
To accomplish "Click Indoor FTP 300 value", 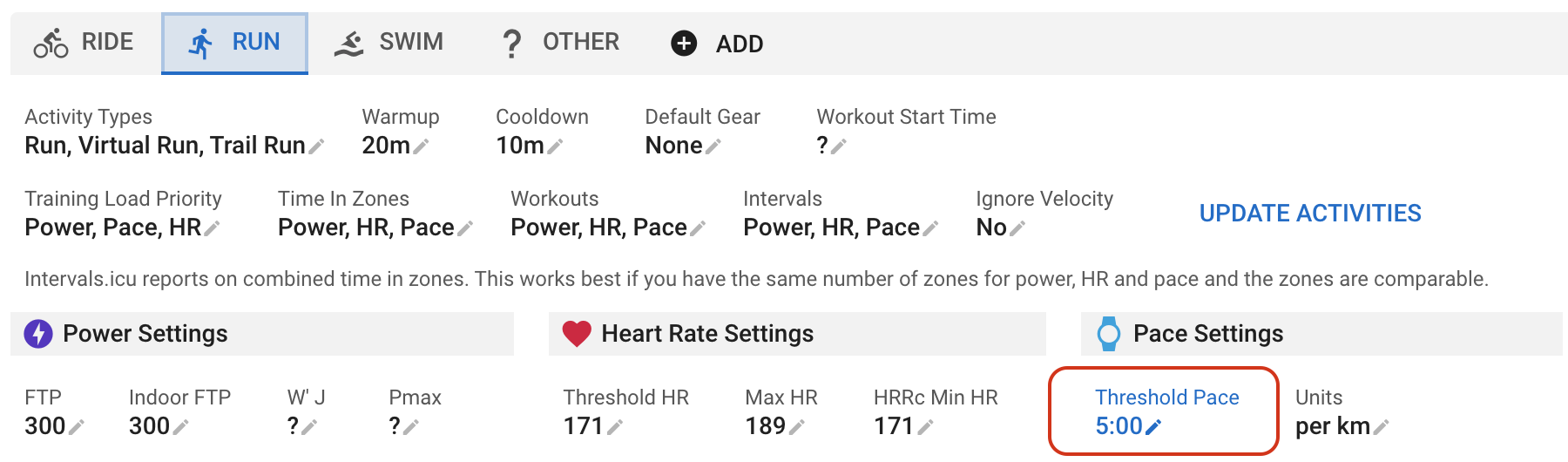I will pos(149,426).
